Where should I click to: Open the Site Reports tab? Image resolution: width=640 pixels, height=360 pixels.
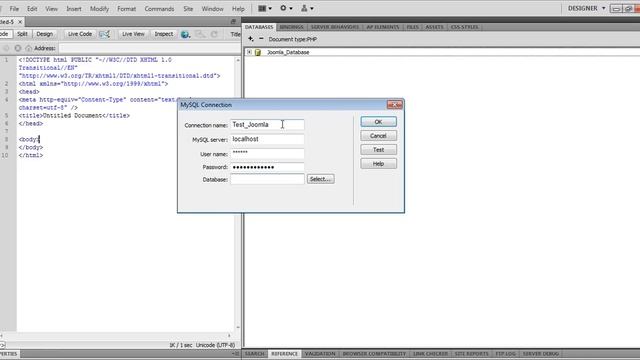(x=471, y=353)
